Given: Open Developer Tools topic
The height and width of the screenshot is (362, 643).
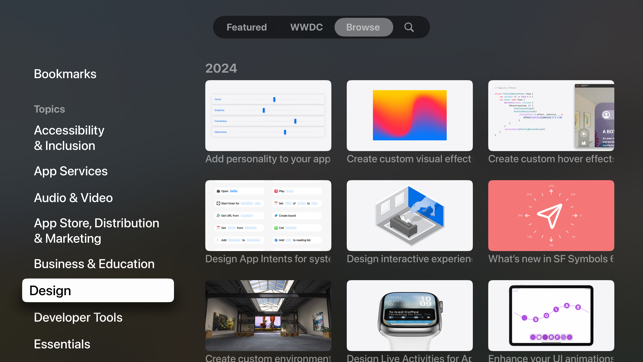Looking at the screenshot, I should [78, 317].
